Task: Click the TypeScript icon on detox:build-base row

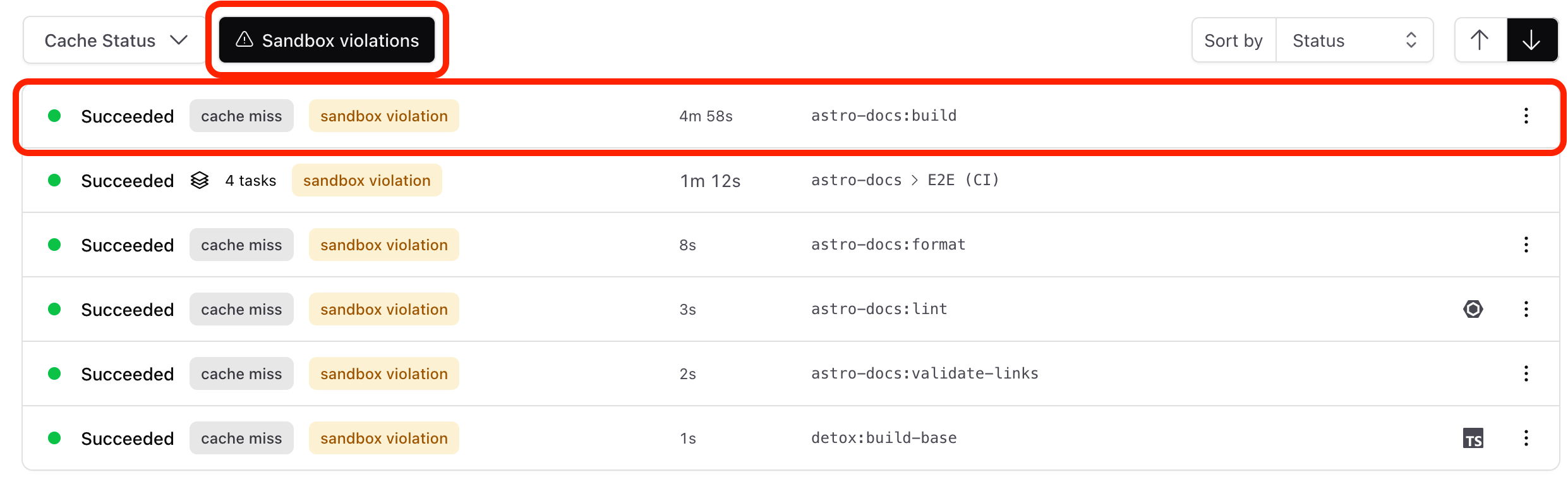Action: pos(1475,438)
